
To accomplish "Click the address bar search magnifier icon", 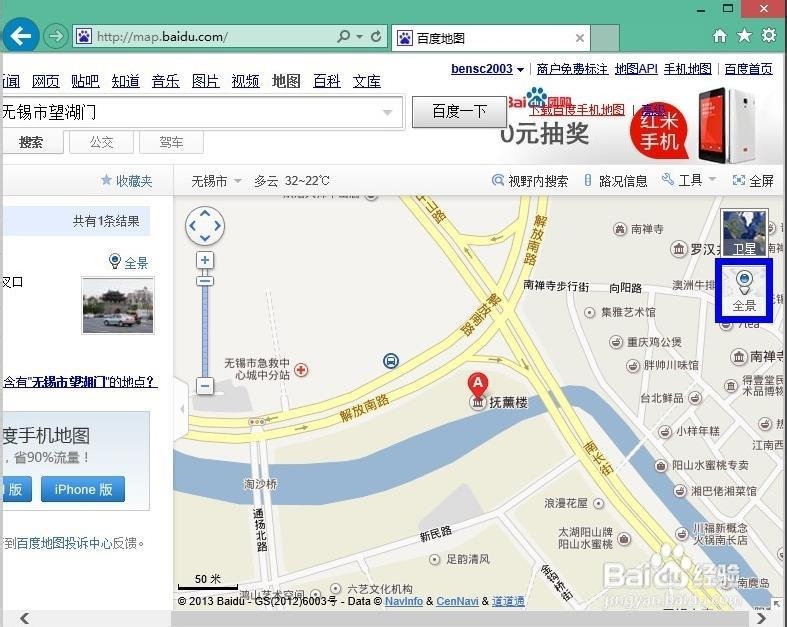I will pyautogui.click(x=343, y=36).
